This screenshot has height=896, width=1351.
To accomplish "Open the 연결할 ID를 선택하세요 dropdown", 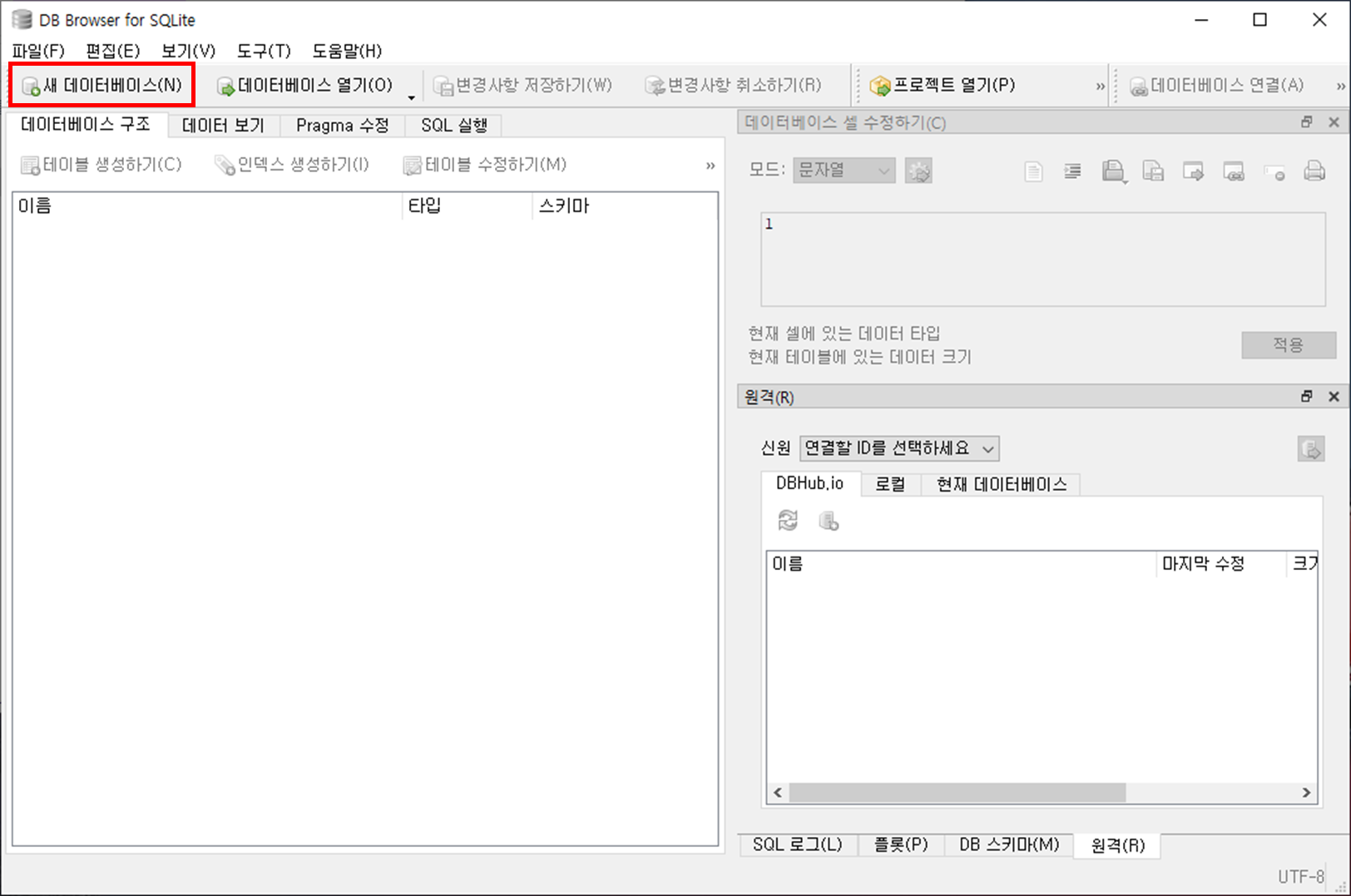I will point(899,448).
